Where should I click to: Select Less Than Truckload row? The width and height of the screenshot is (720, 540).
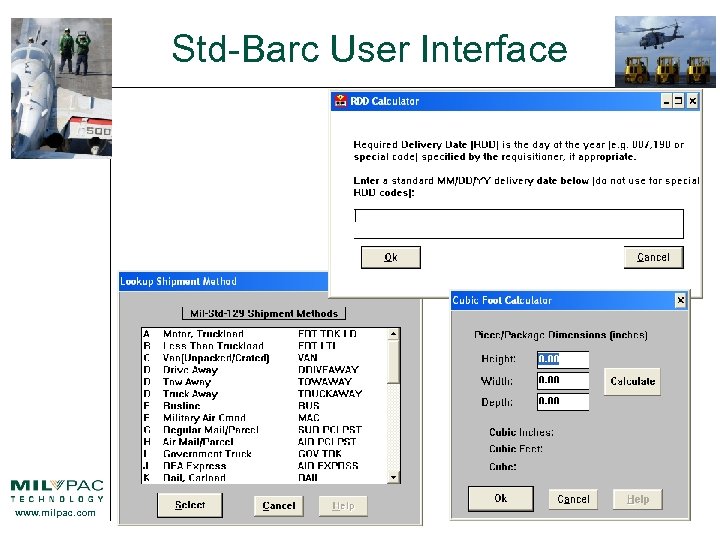265,346
